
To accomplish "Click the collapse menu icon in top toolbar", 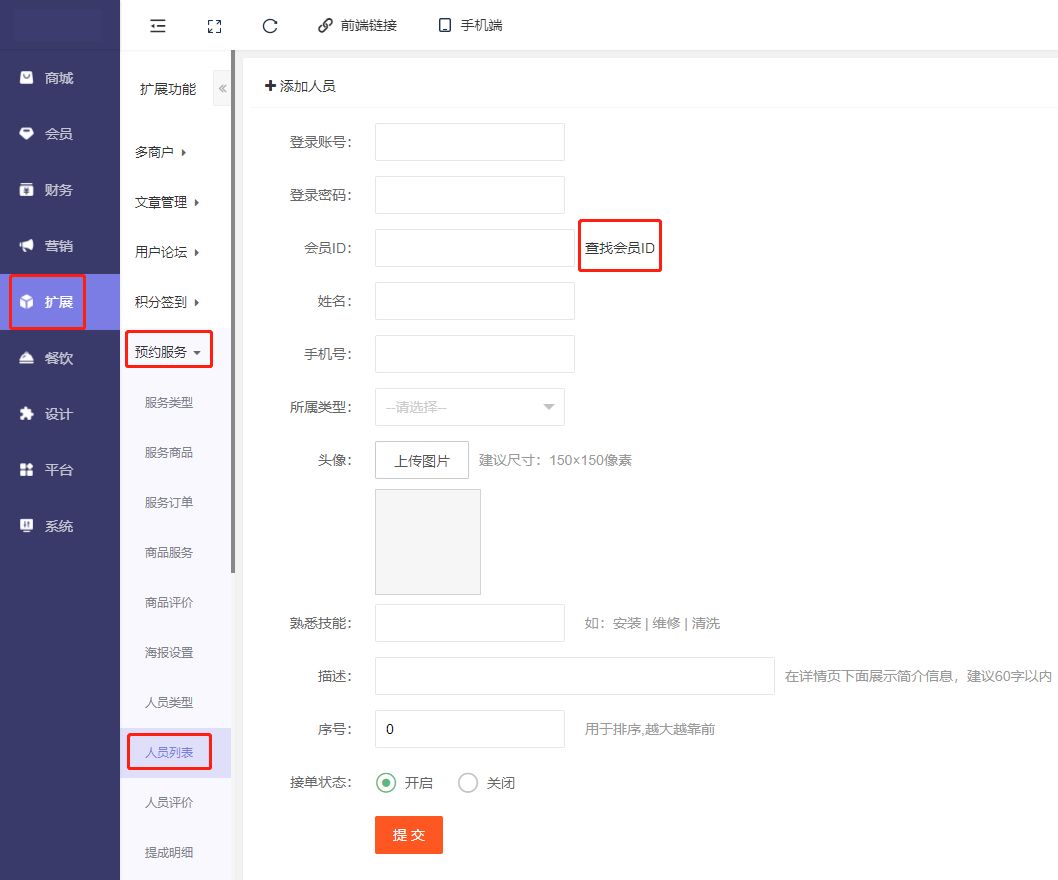I will (x=157, y=26).
